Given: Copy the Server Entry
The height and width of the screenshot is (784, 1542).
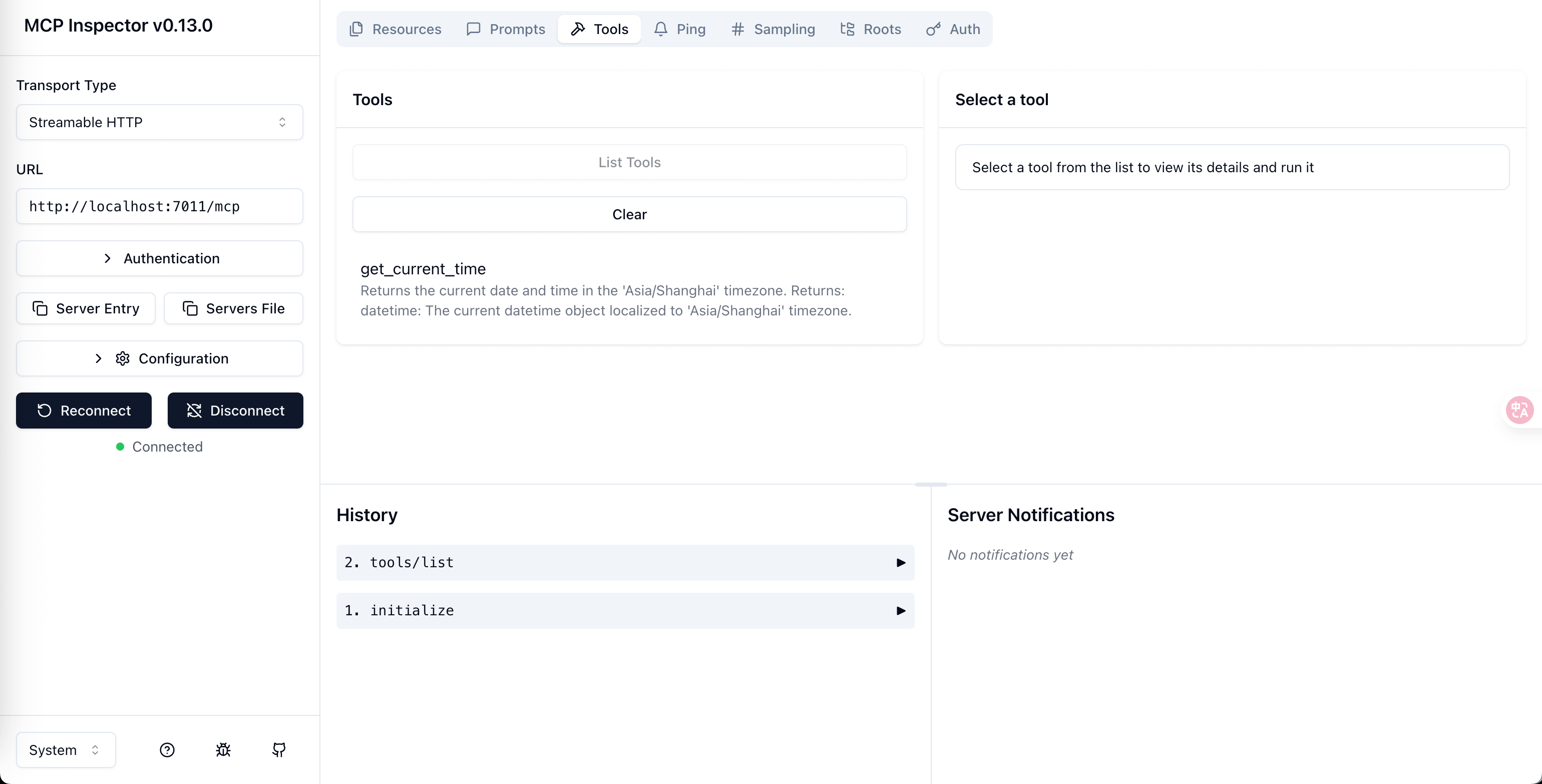Looking at the screenshot, I should click(86, 308).
